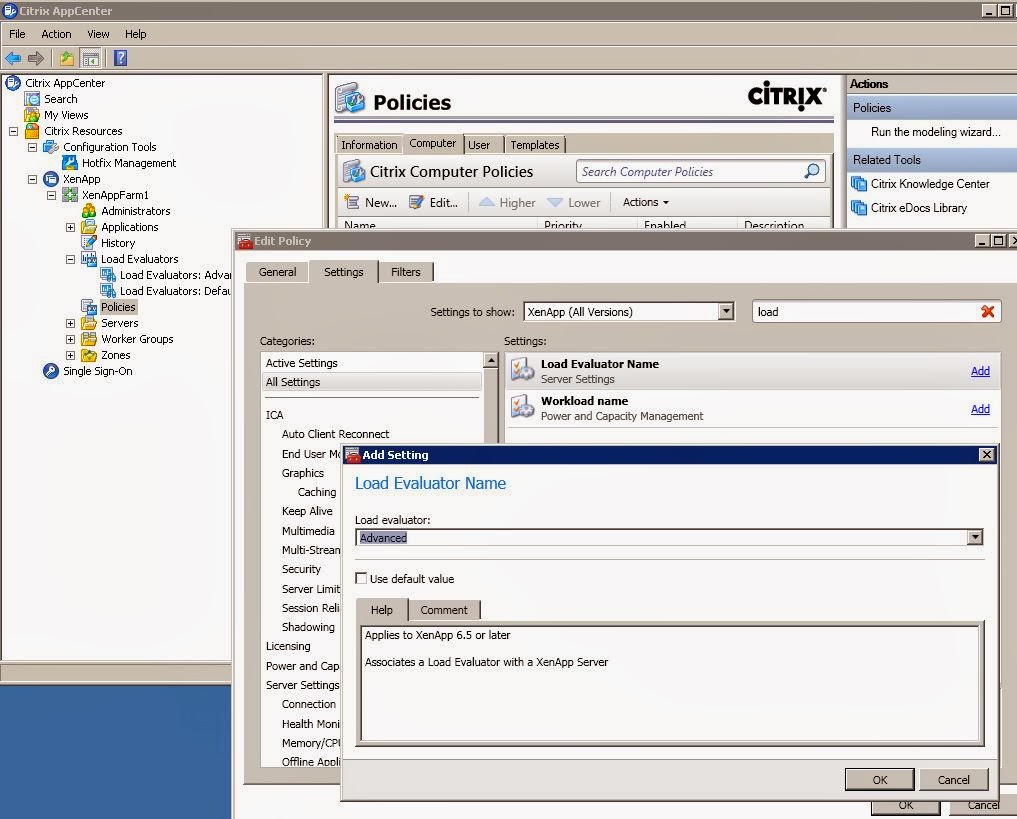Open the Load evaluator dropdown

975,537
